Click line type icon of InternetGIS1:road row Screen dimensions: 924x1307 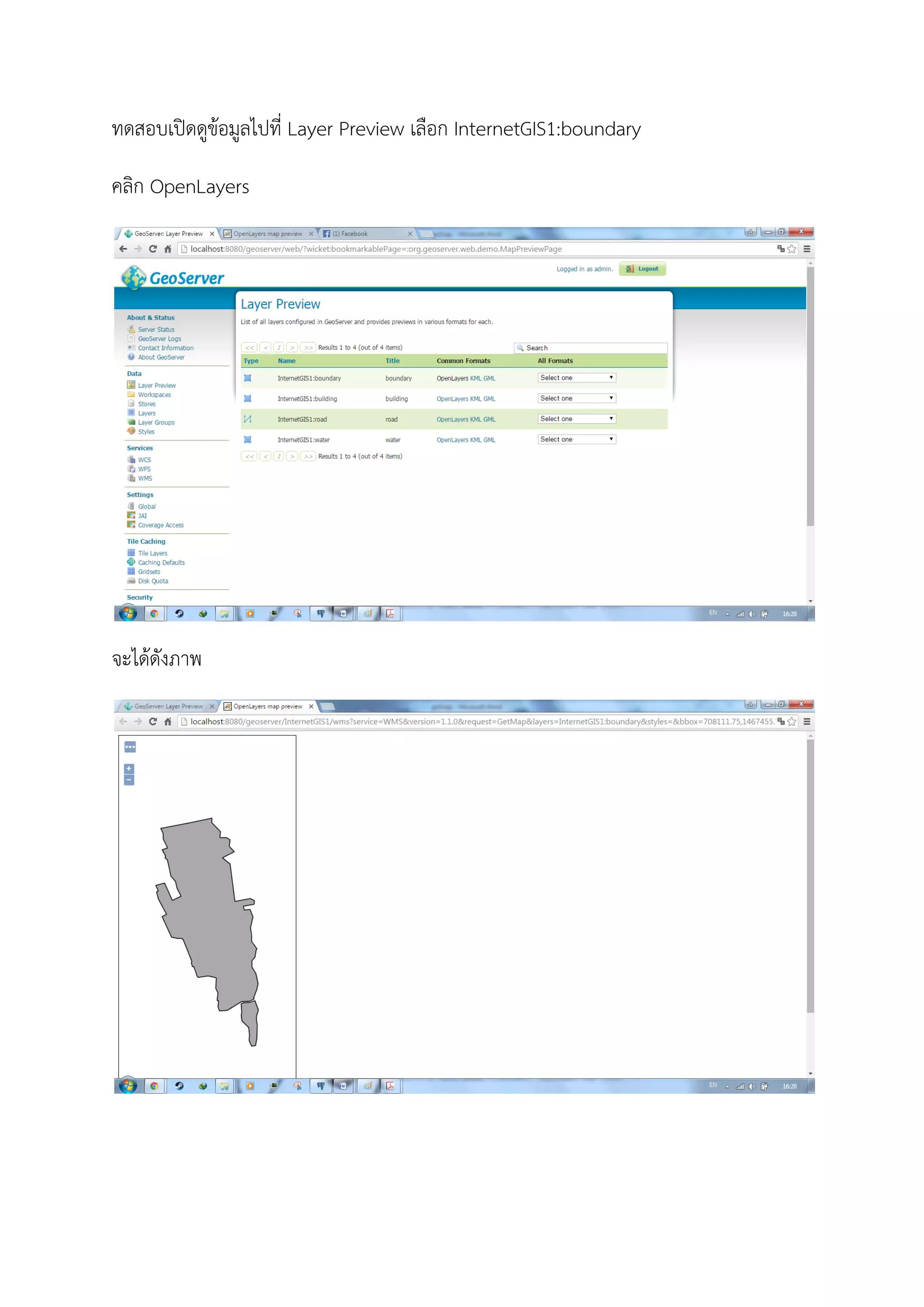[x=248, y=419]
